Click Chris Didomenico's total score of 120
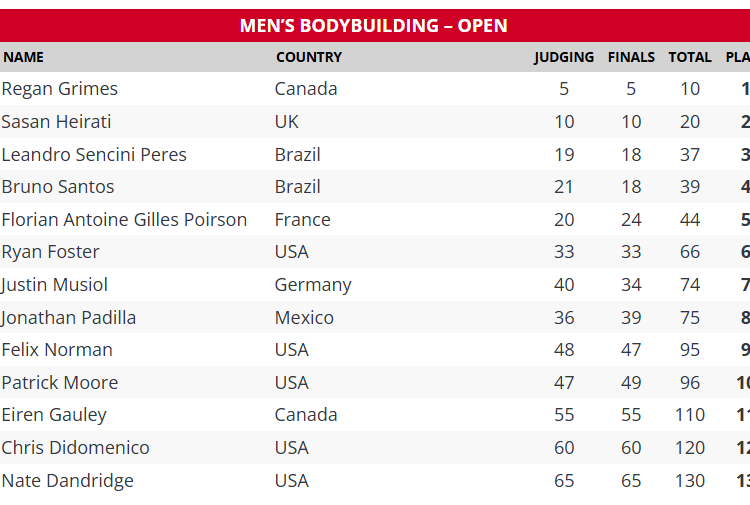 coord(690,448)
